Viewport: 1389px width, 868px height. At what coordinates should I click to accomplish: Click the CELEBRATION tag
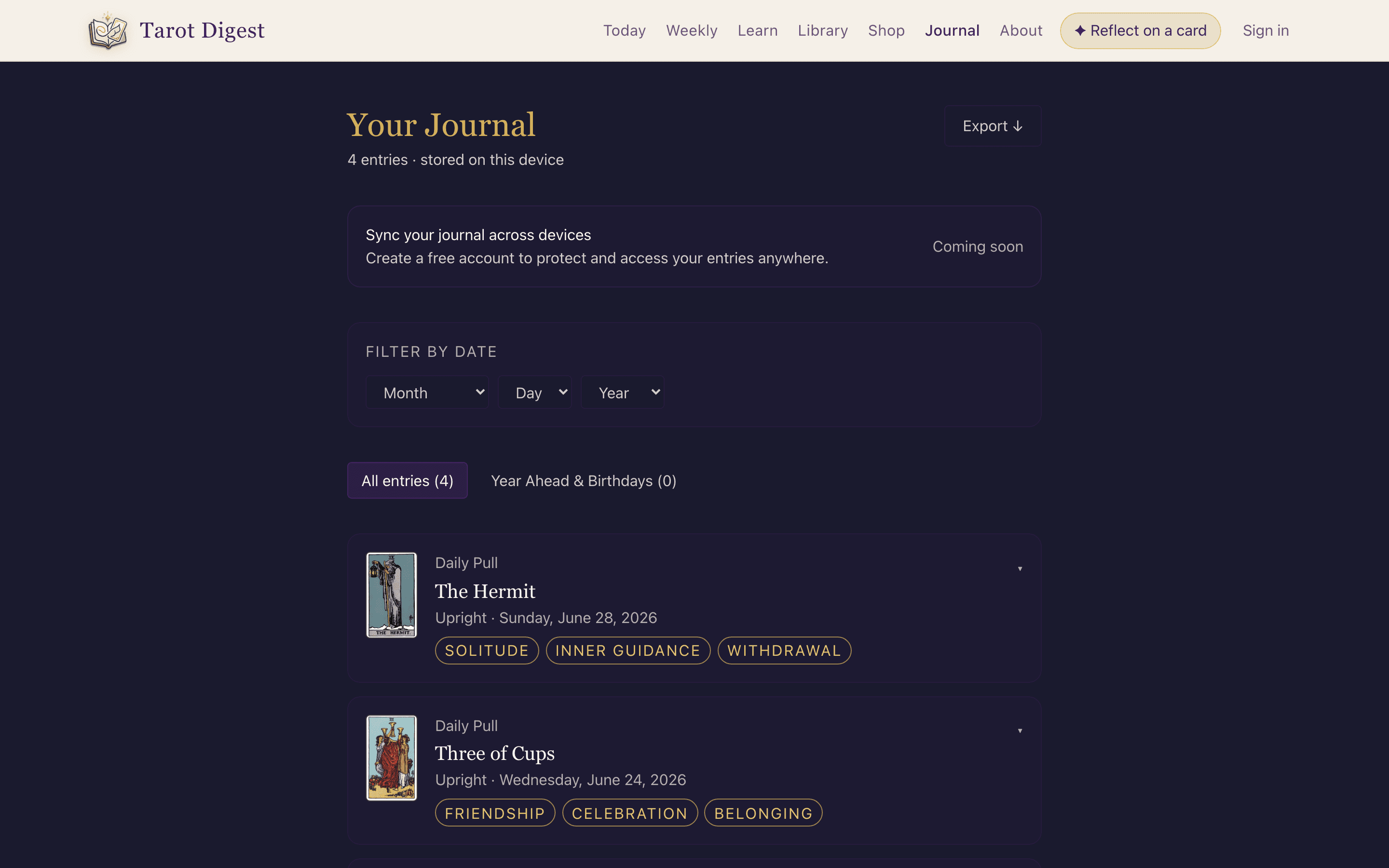[630, 813]
